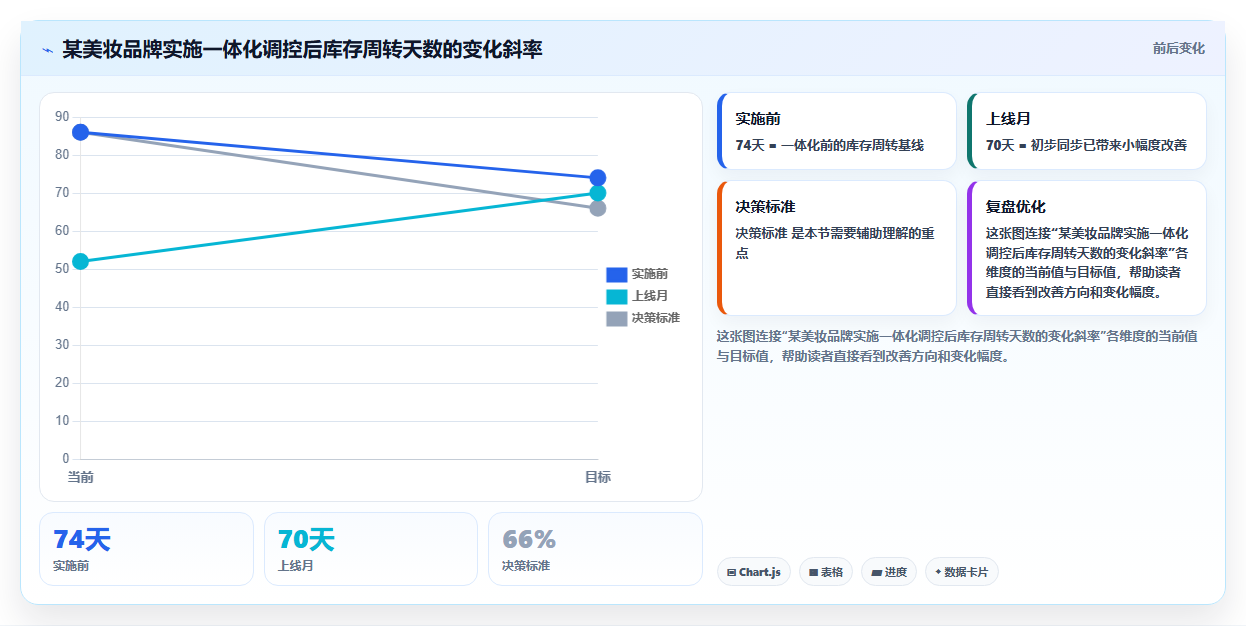Viewport: 1246px width, 626px height.
Task: Click the blue 实施前 data point at 目标
Action: pyautogui.click(x=598, y=178)
